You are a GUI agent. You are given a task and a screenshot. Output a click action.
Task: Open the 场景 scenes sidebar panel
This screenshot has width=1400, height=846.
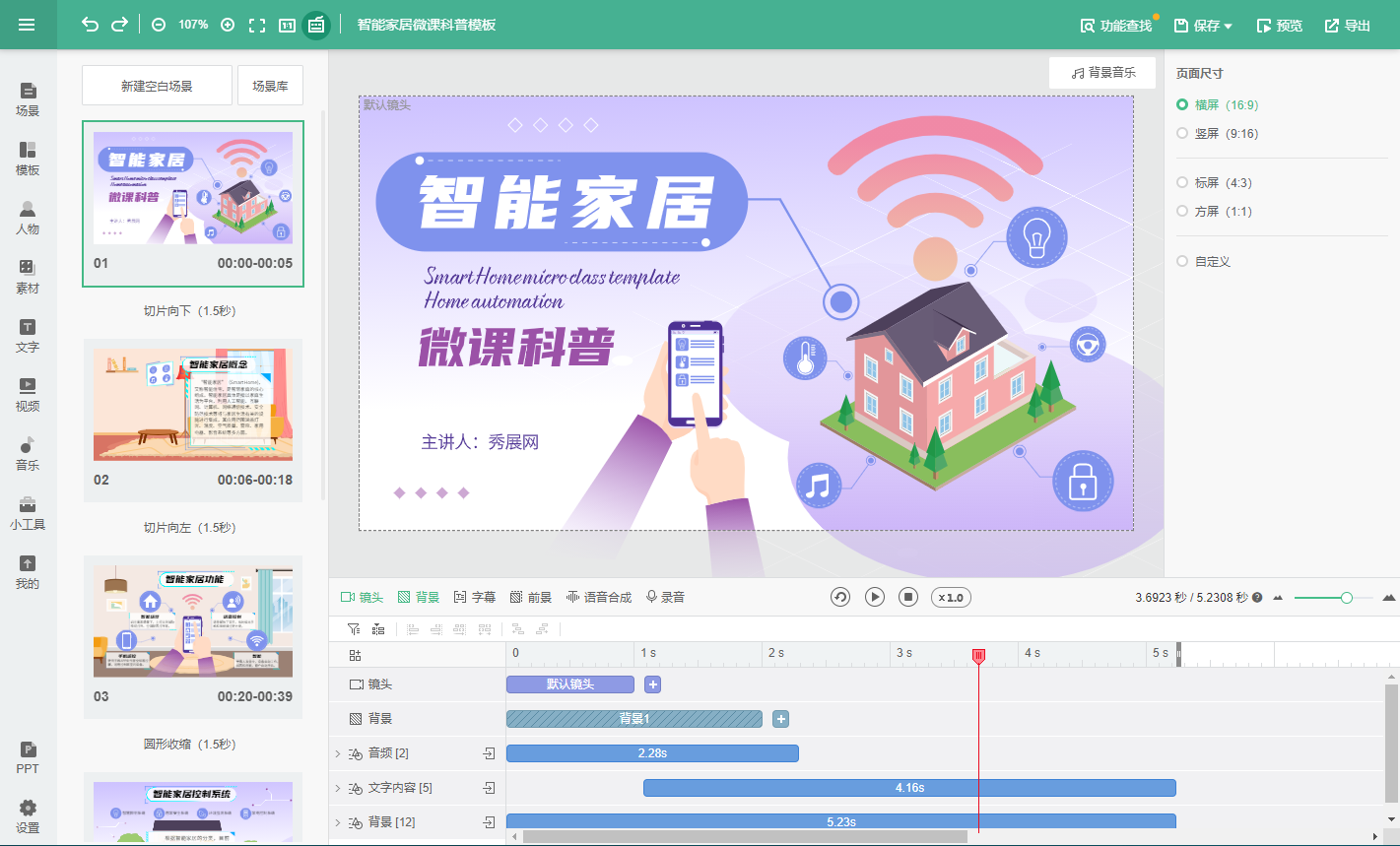(x=28, y=99)
